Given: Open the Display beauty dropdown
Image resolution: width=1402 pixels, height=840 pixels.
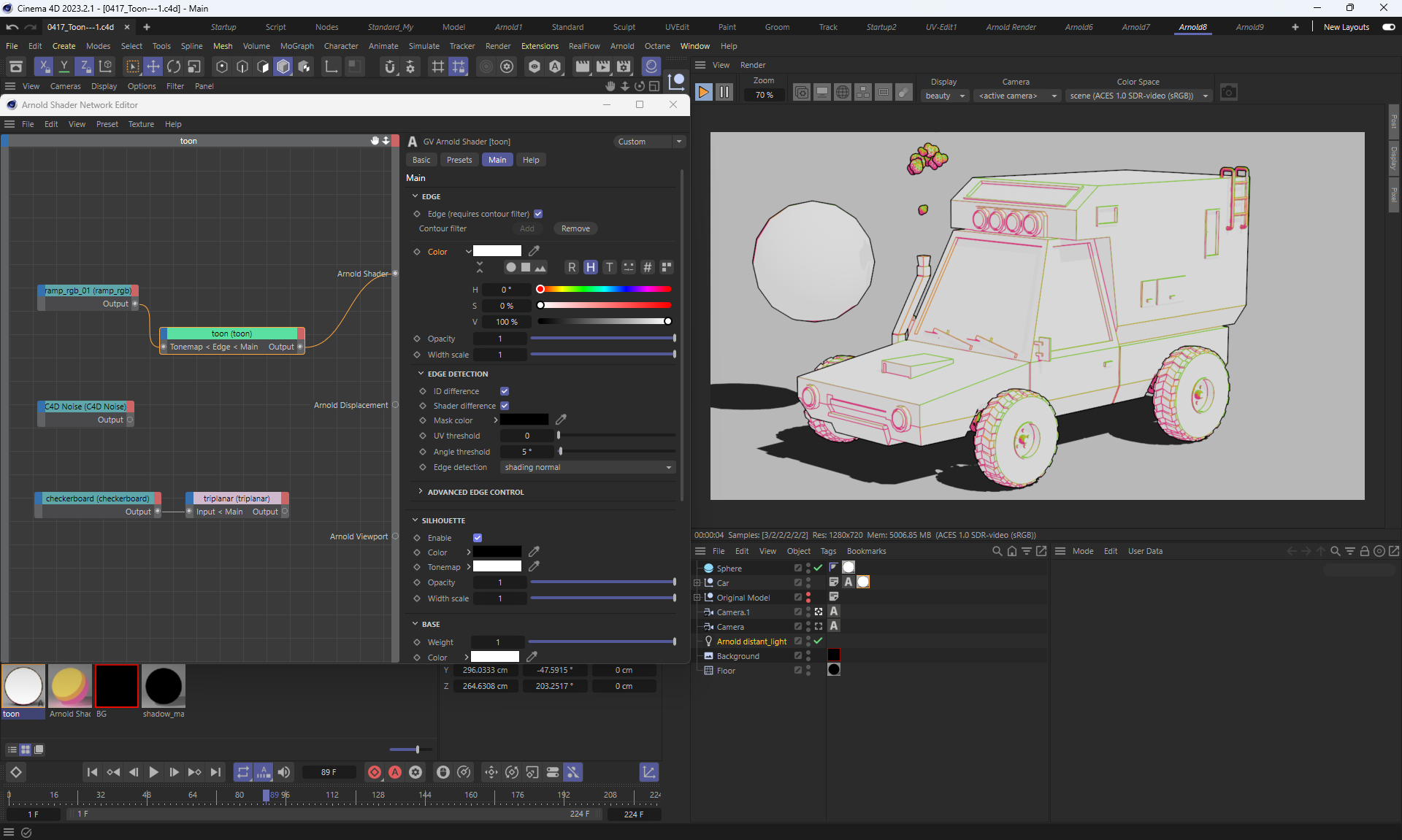Looking at the screenshot, I should pos(945,96).
